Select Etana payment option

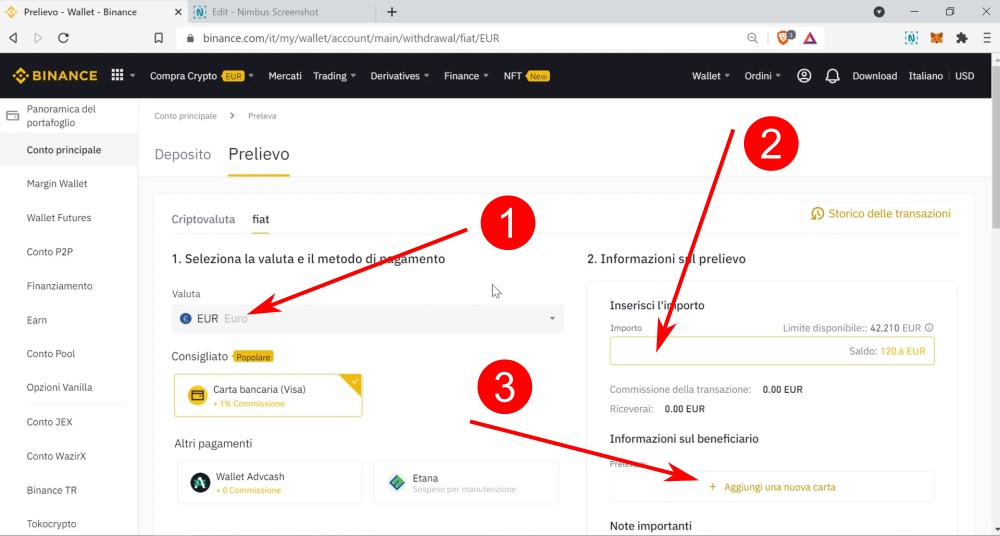click(x=466, y=482)
